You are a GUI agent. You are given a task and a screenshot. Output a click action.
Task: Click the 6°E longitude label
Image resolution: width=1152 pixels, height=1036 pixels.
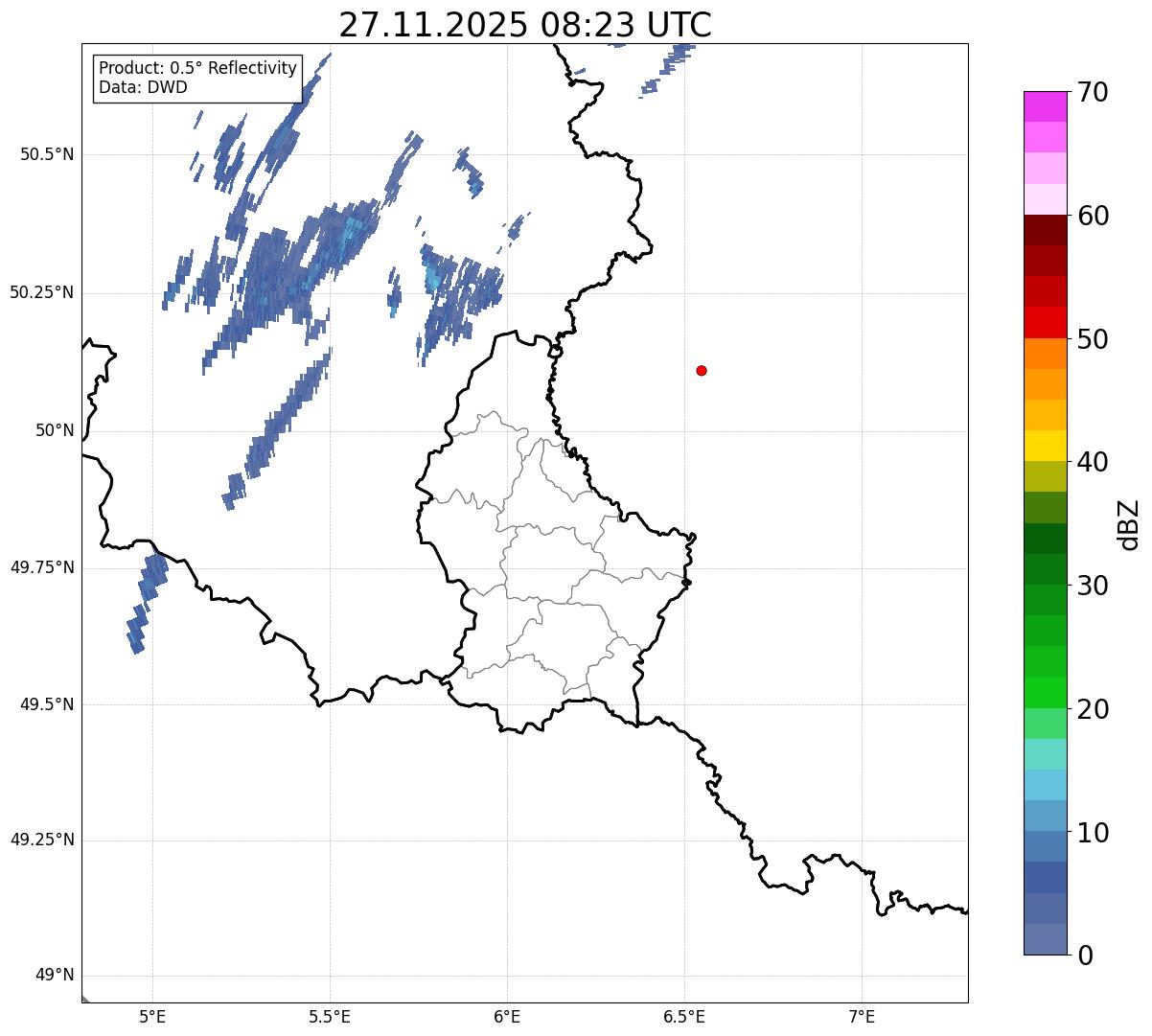(x=507, y=1017)
